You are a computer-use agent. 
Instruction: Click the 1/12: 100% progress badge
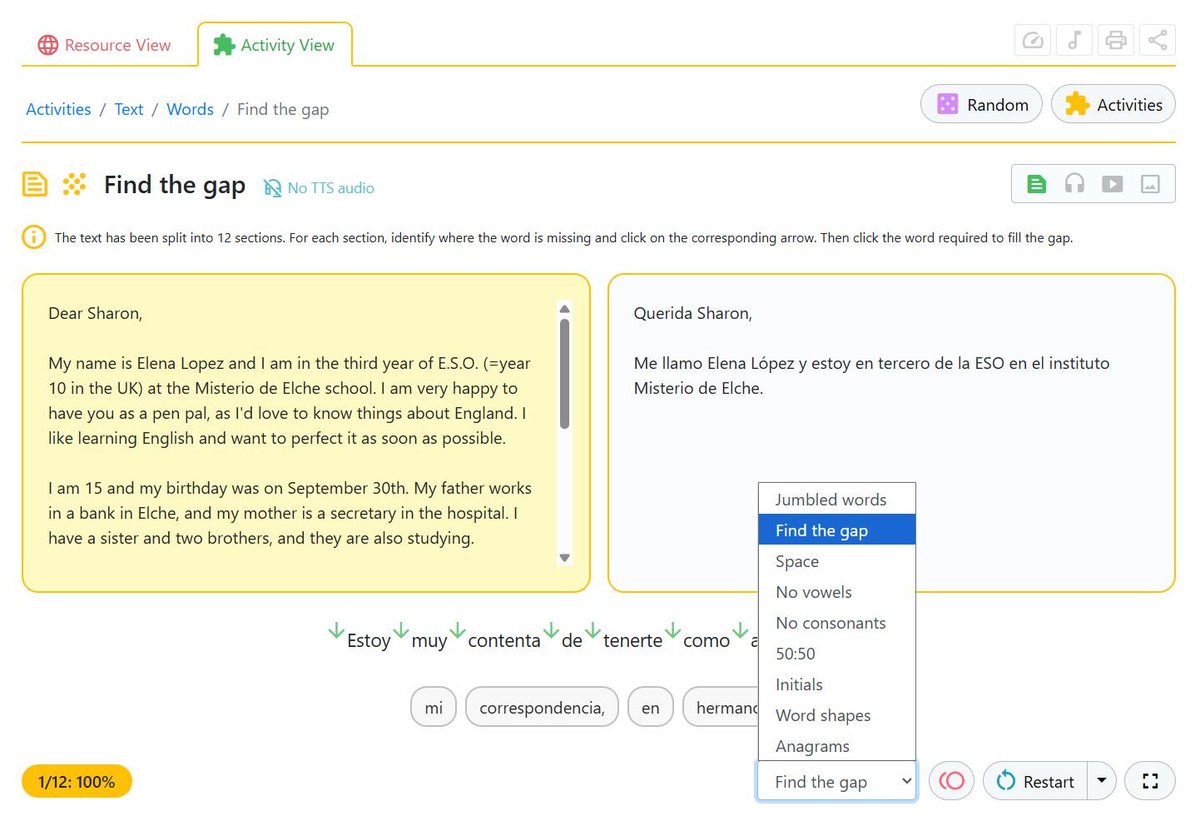pyautogui.click(x=76, y=781)
